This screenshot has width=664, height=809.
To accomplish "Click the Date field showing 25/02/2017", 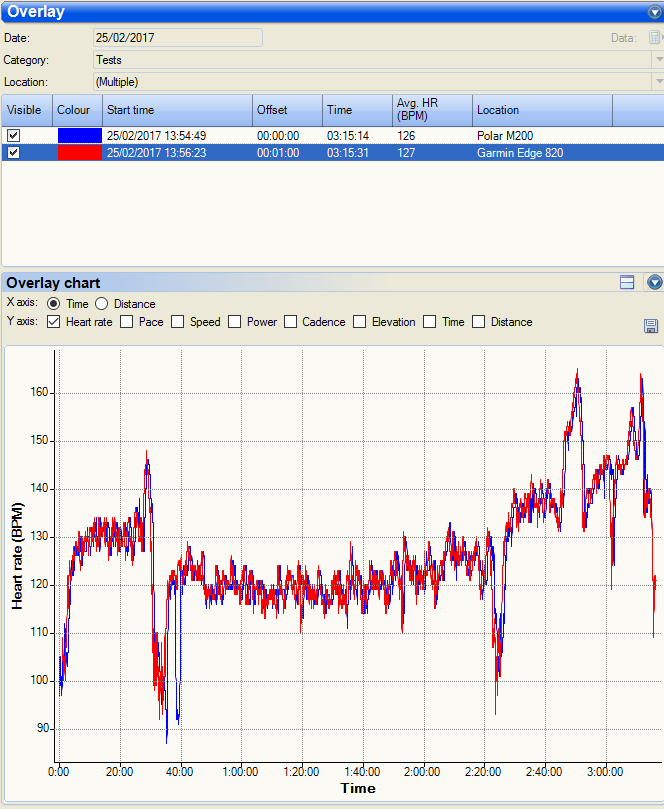I will 177,38.
